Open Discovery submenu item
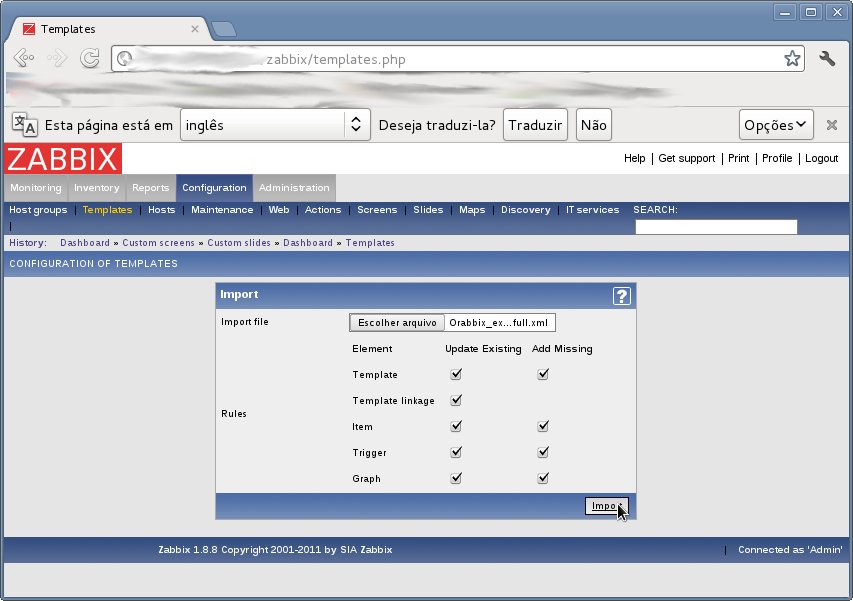The width and height of the screenshot is (853, 601). click(526, 210)
